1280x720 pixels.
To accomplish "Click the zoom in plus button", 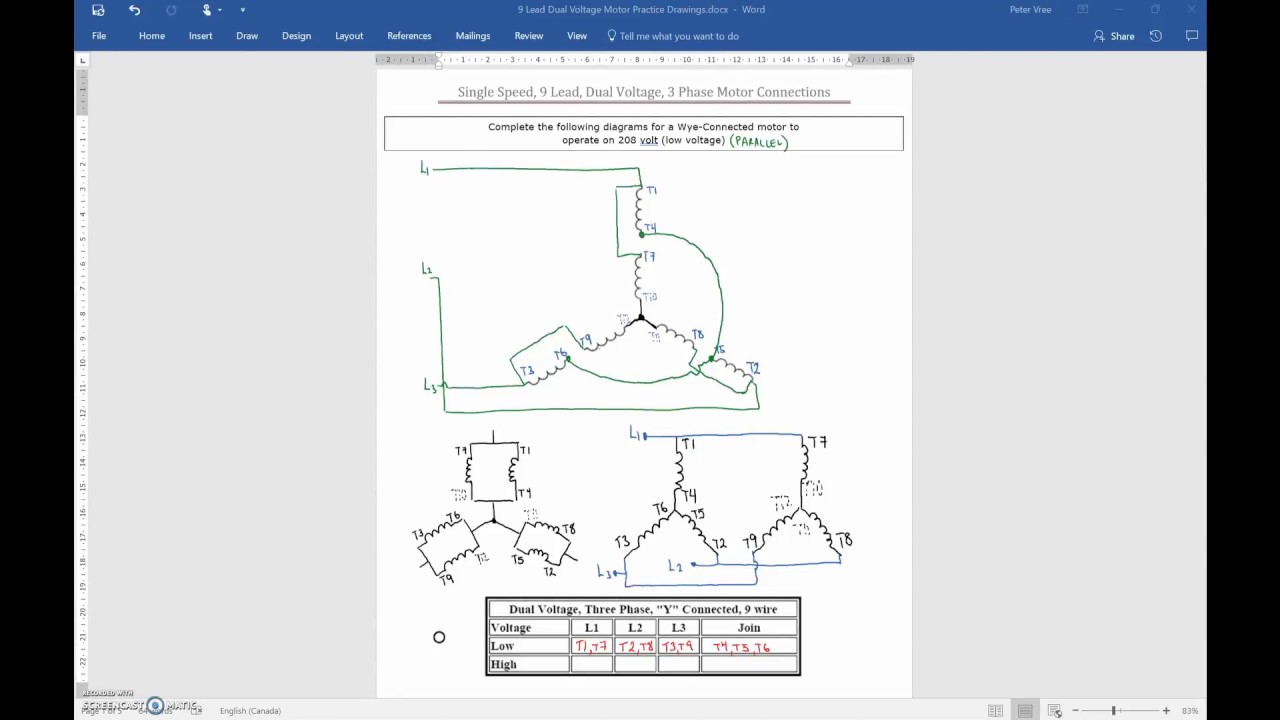I will click(1166, 711).
